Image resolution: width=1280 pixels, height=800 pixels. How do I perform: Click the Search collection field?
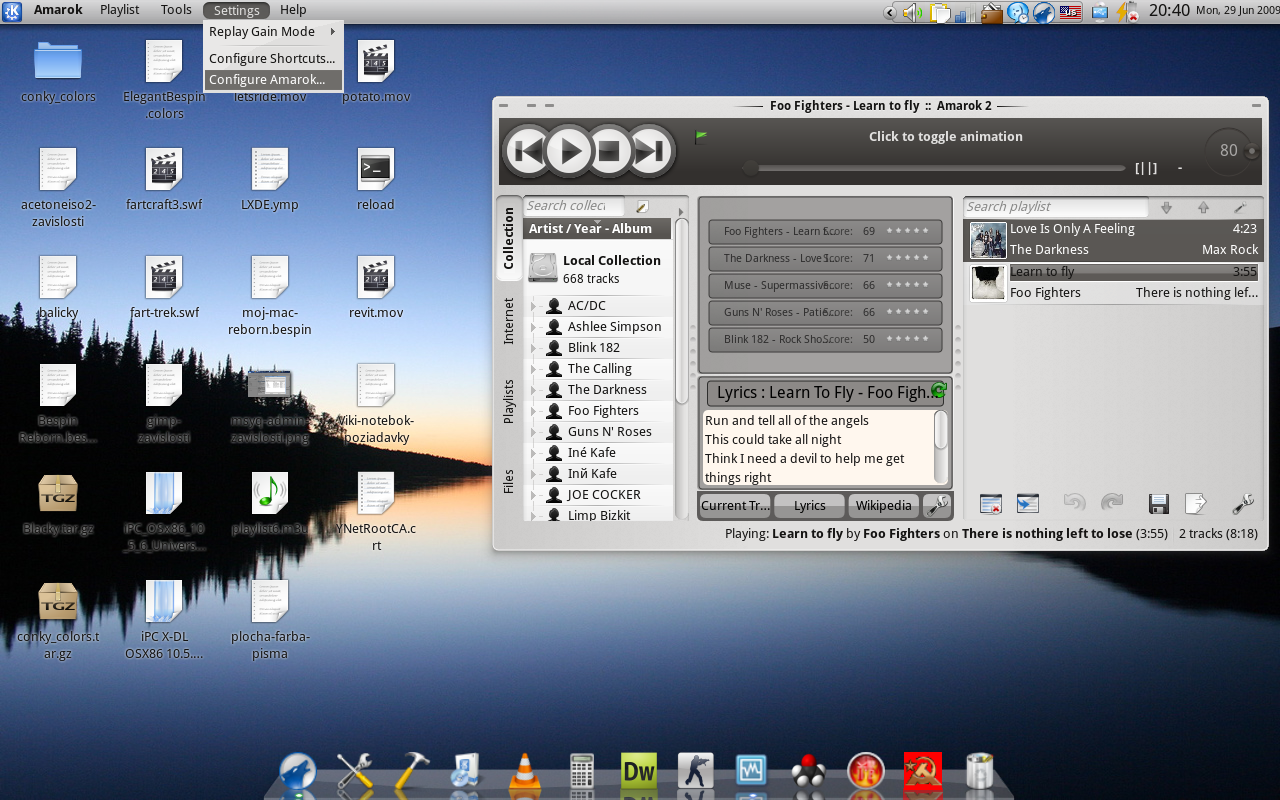pyautogui.click(x=574, y=206)
